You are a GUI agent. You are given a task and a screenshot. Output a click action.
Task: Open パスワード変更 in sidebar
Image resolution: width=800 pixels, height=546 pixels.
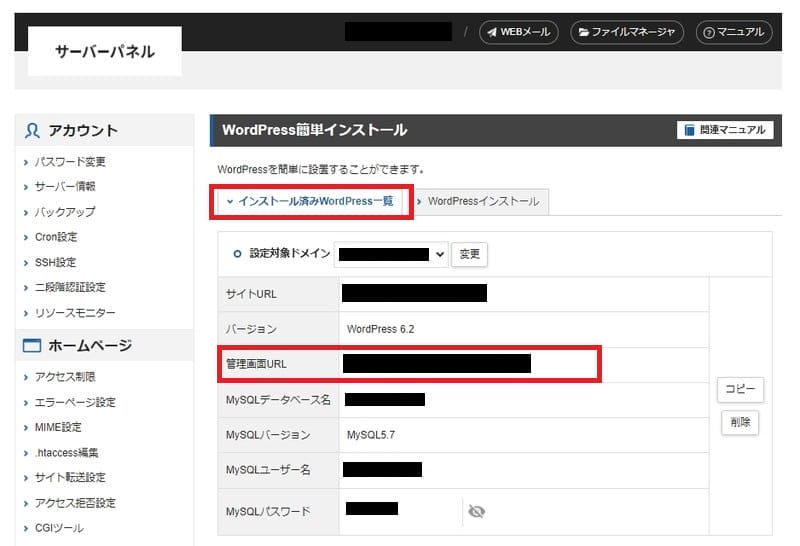tap(70, 162)
